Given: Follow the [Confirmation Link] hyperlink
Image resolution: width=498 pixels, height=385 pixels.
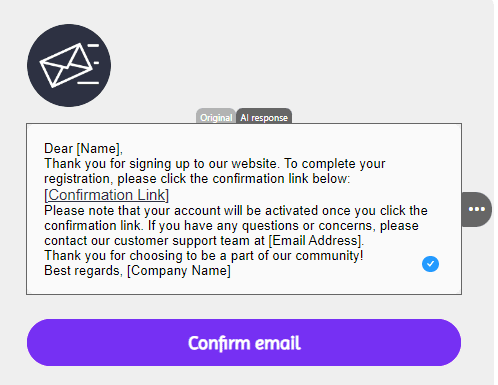Looking at the screenshot, I should click(106, 195).
